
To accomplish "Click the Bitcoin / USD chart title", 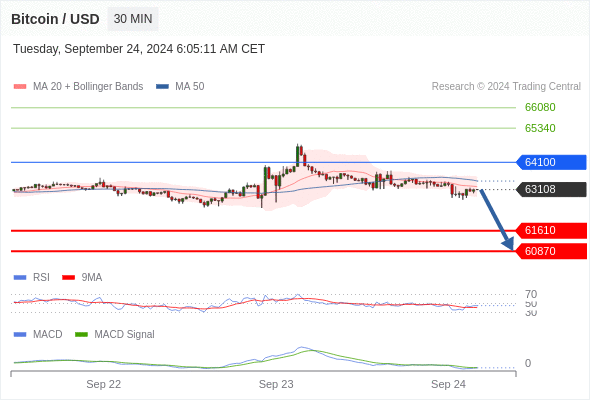I will point(55,19).
